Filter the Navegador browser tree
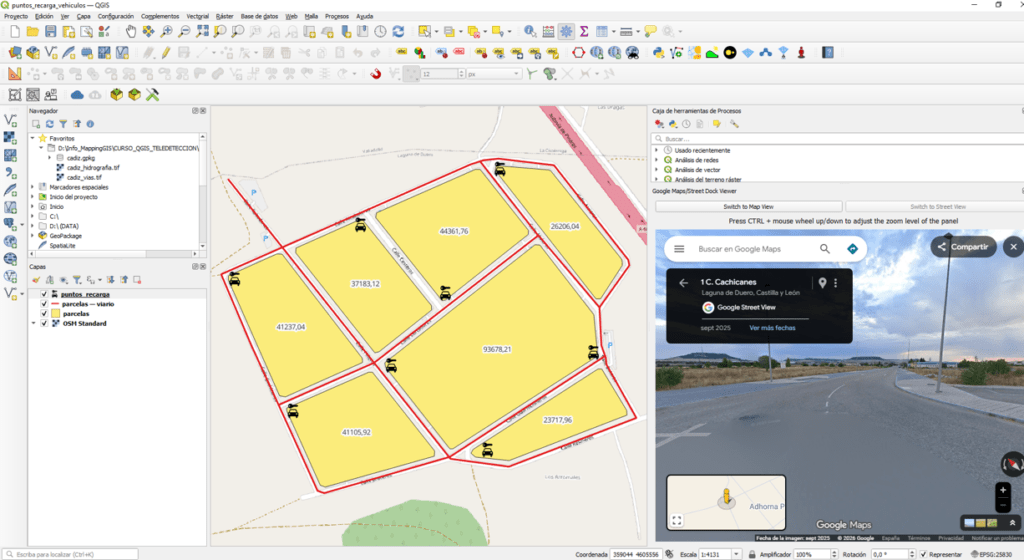 coord(63,124)
